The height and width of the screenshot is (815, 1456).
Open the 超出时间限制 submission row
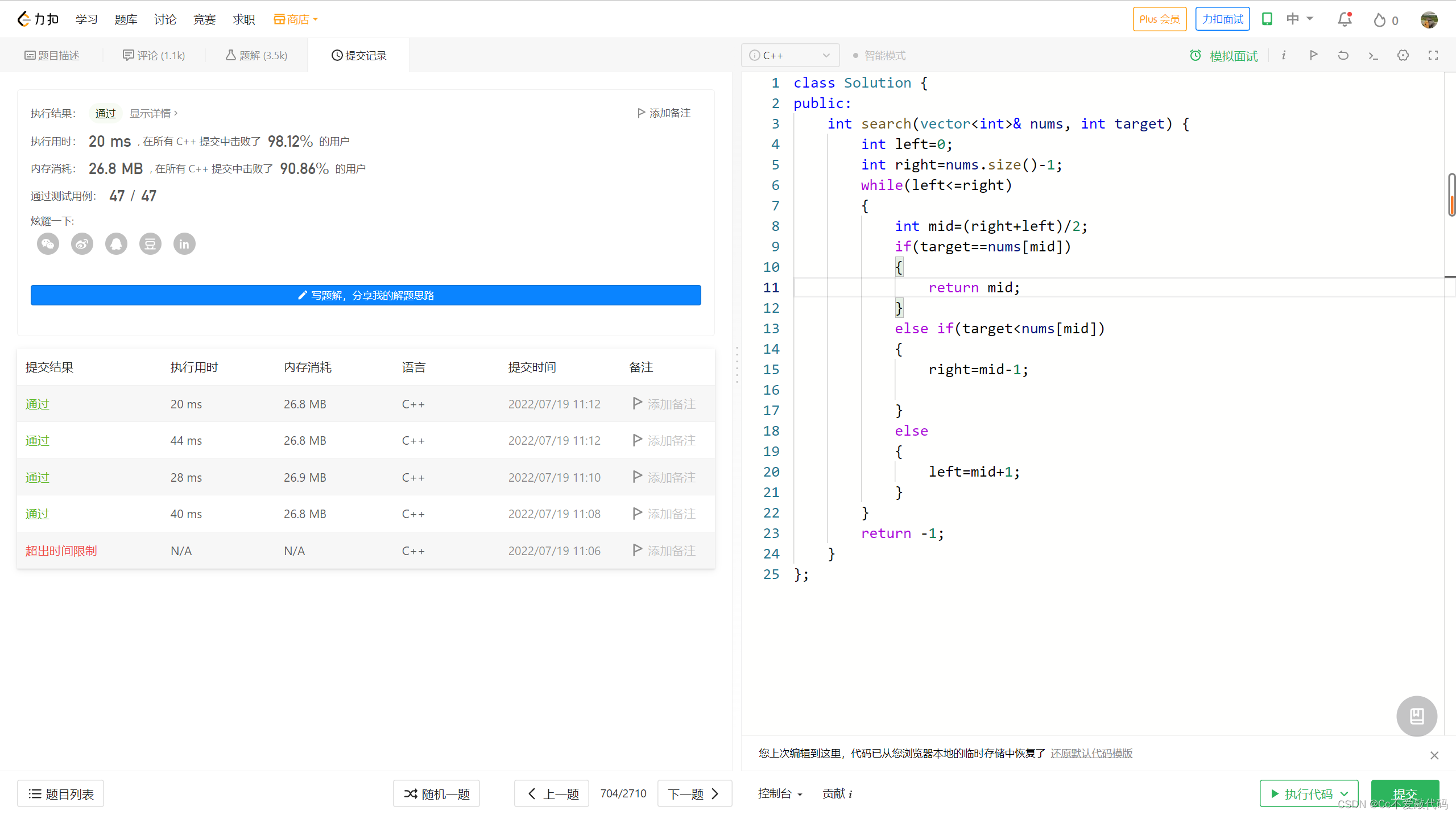(61, 551)
